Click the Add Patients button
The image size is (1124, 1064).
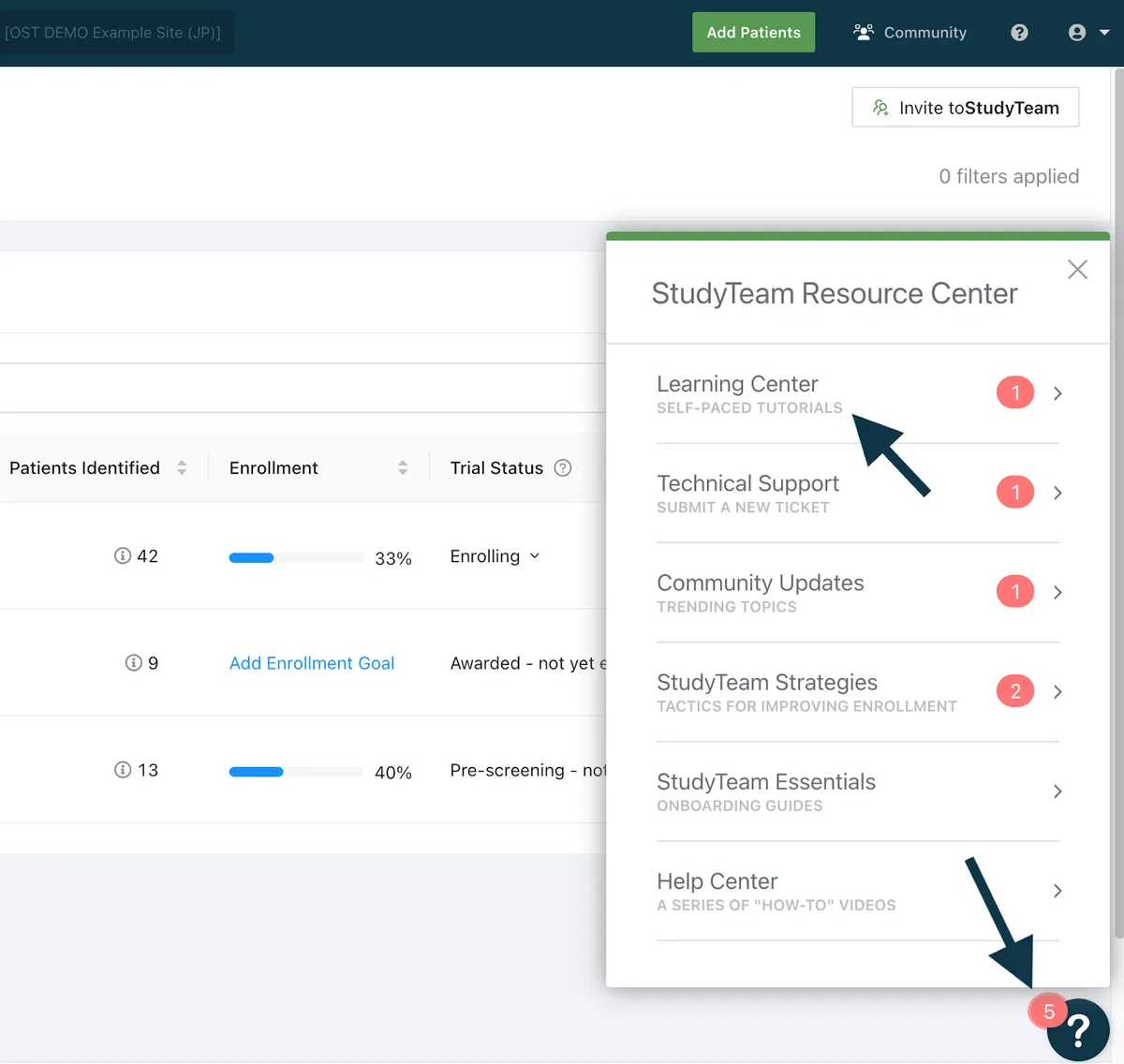click(x=753, y=32)
